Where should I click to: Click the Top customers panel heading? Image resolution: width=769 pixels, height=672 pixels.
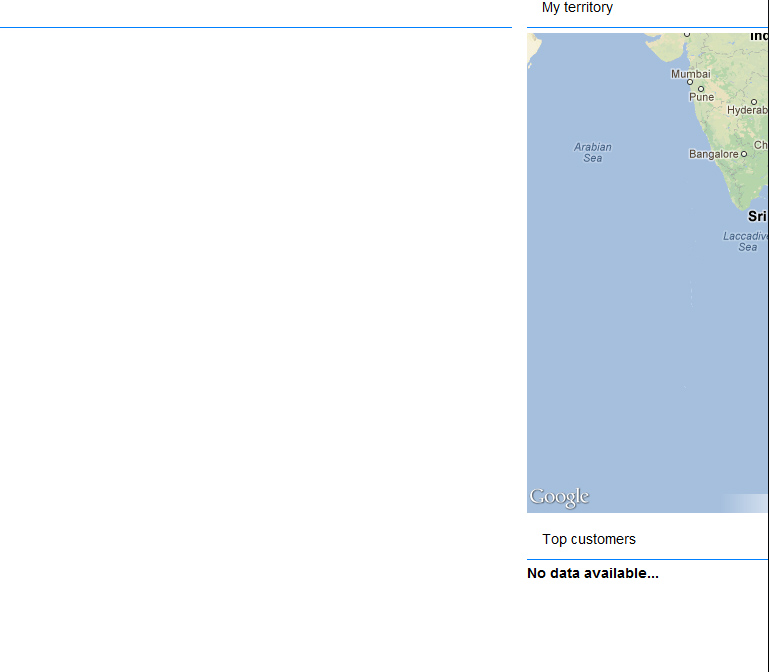pyautogui.click(x=589, y=539)
